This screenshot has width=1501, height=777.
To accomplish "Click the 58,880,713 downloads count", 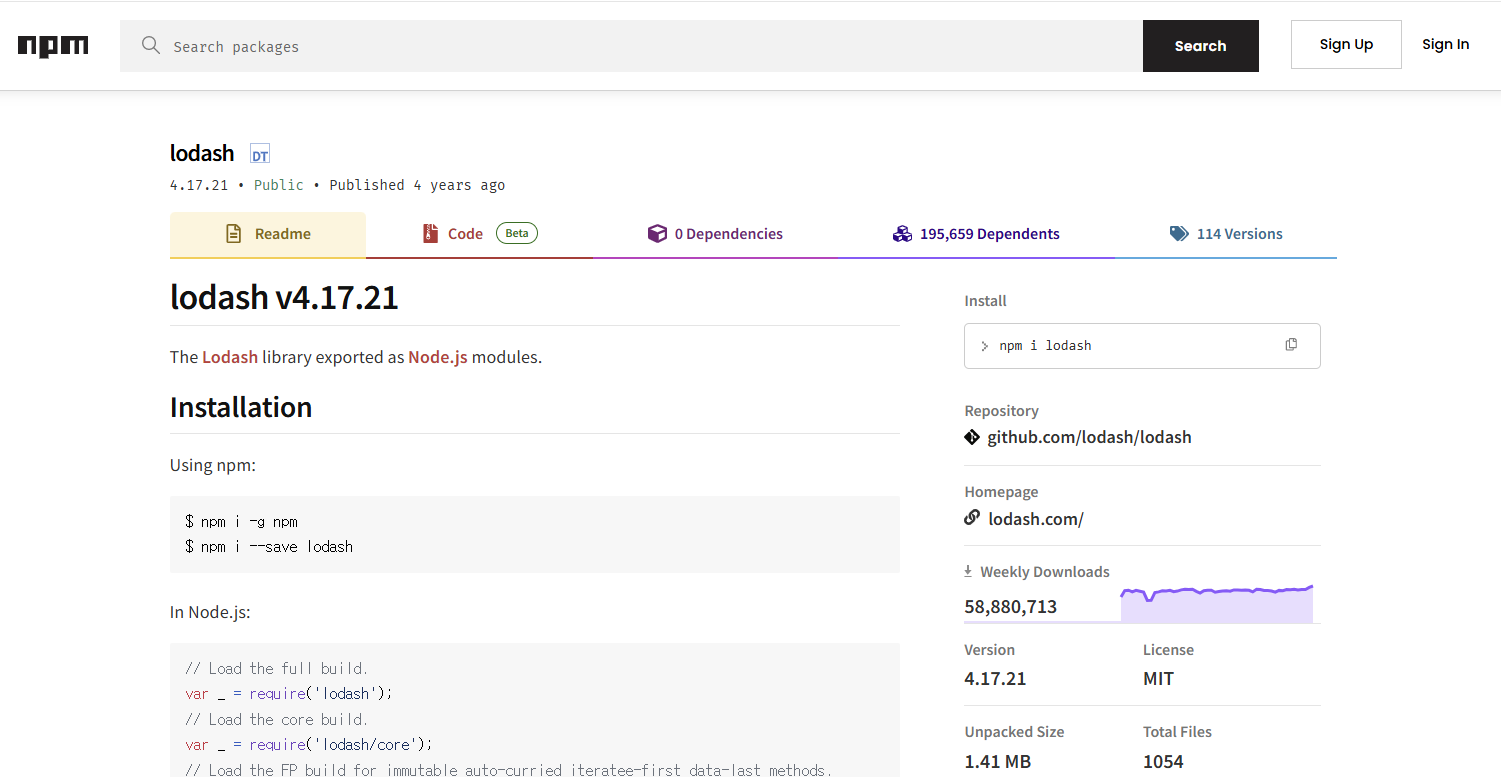I will [x=1011, y=607].
